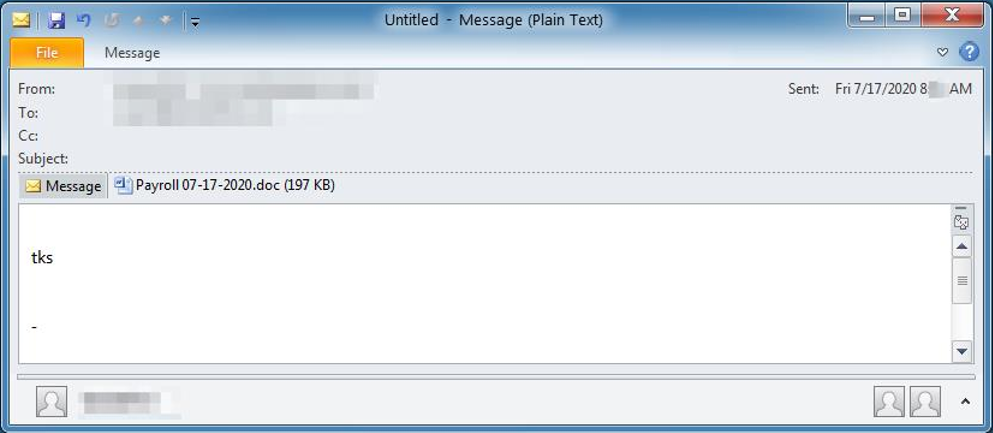Screen dimensions: 993x433
Task: Click the Next Item down arrow icon
Action: tap(166, 20)
